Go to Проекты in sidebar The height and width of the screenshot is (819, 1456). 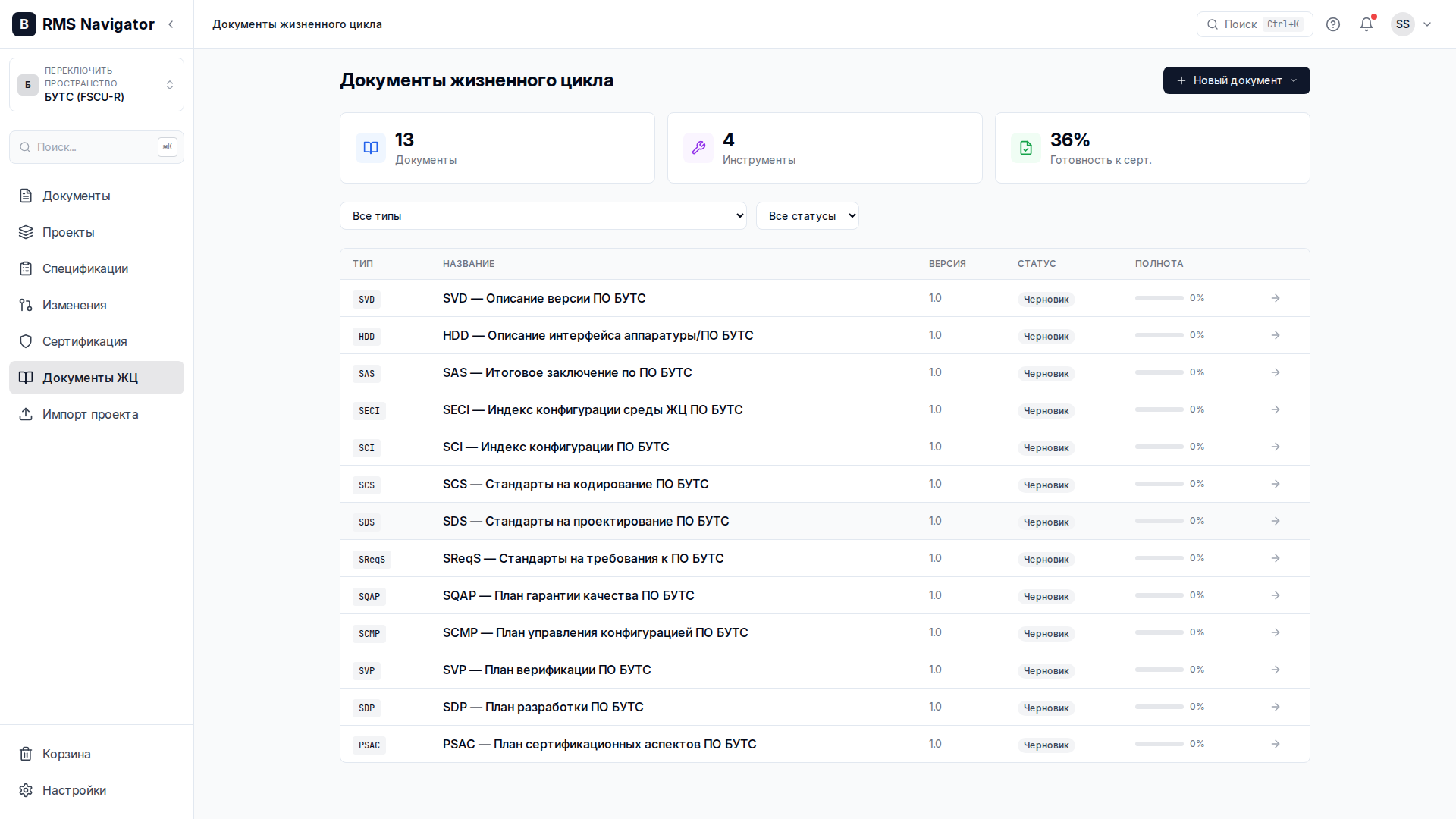point(96,232)
